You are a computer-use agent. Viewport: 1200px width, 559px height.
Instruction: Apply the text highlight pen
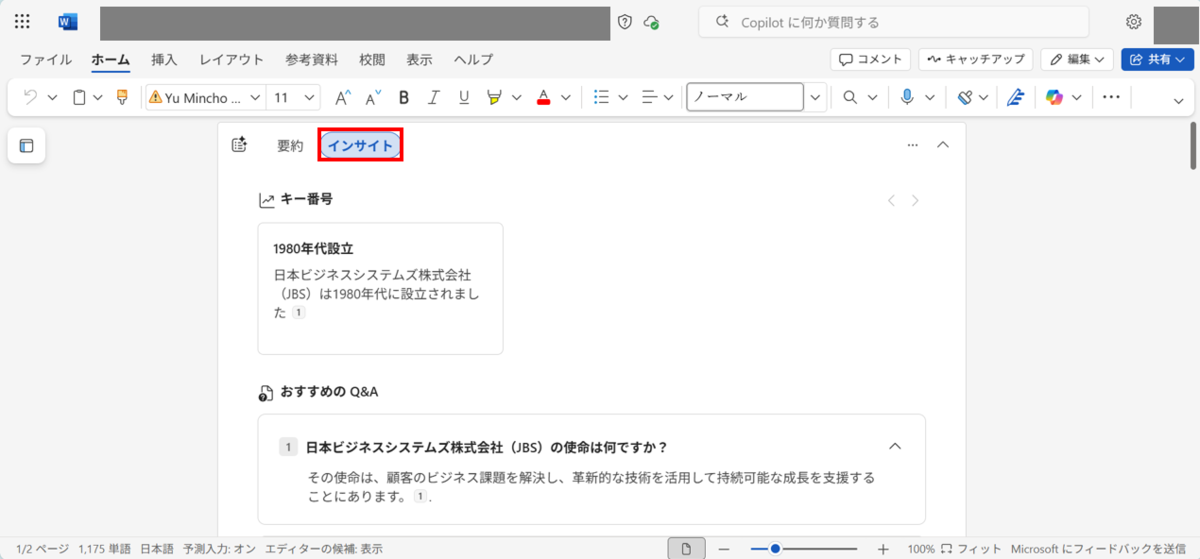494,97
